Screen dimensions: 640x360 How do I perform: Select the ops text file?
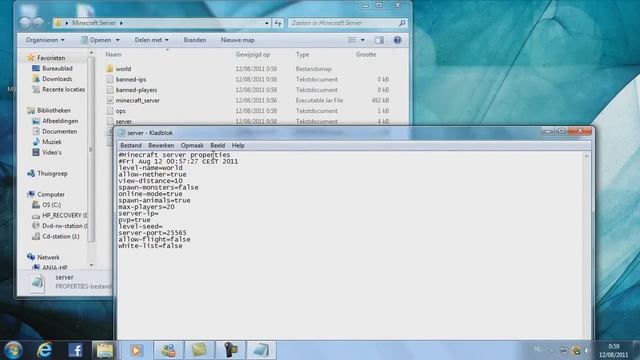coord(120,111)
